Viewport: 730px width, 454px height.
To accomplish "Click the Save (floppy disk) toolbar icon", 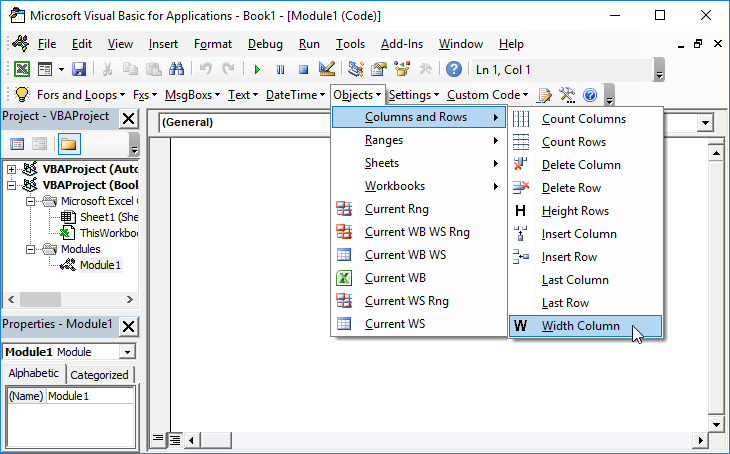I will point(78,69).
